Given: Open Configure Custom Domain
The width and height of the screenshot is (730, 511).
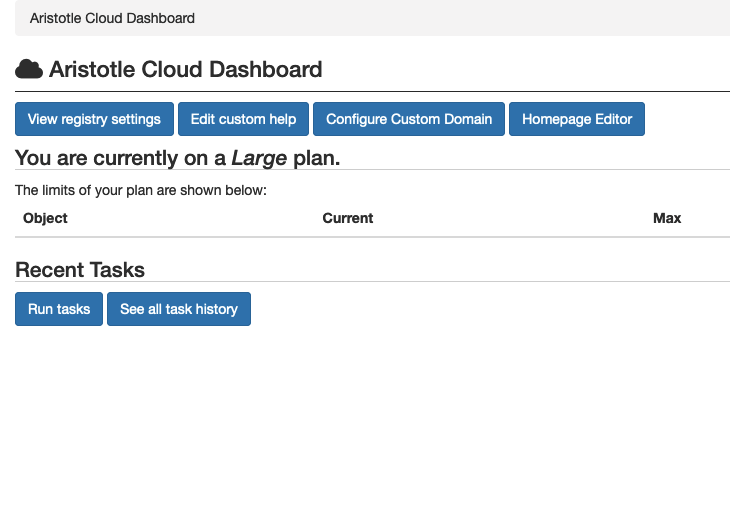Looking at the screenshot, I should pos(409,119).
